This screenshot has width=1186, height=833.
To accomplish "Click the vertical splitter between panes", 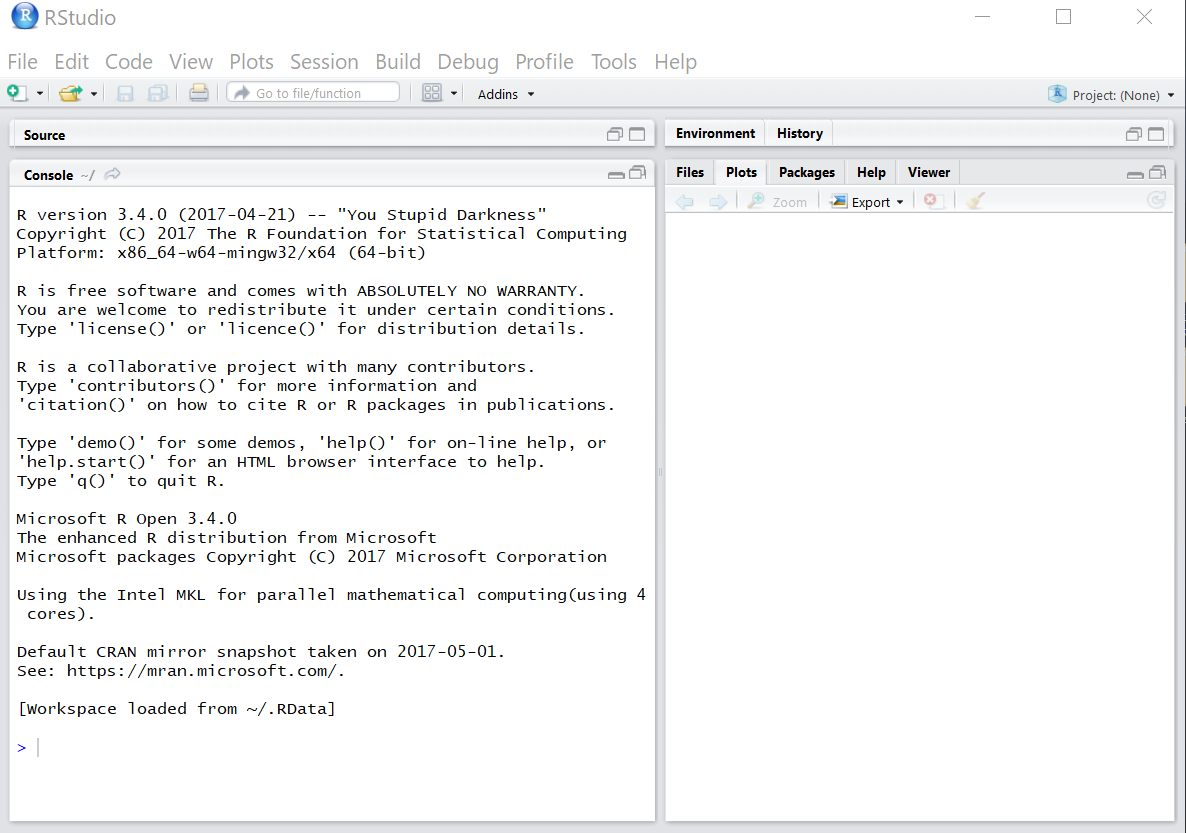I will [660, 472].
